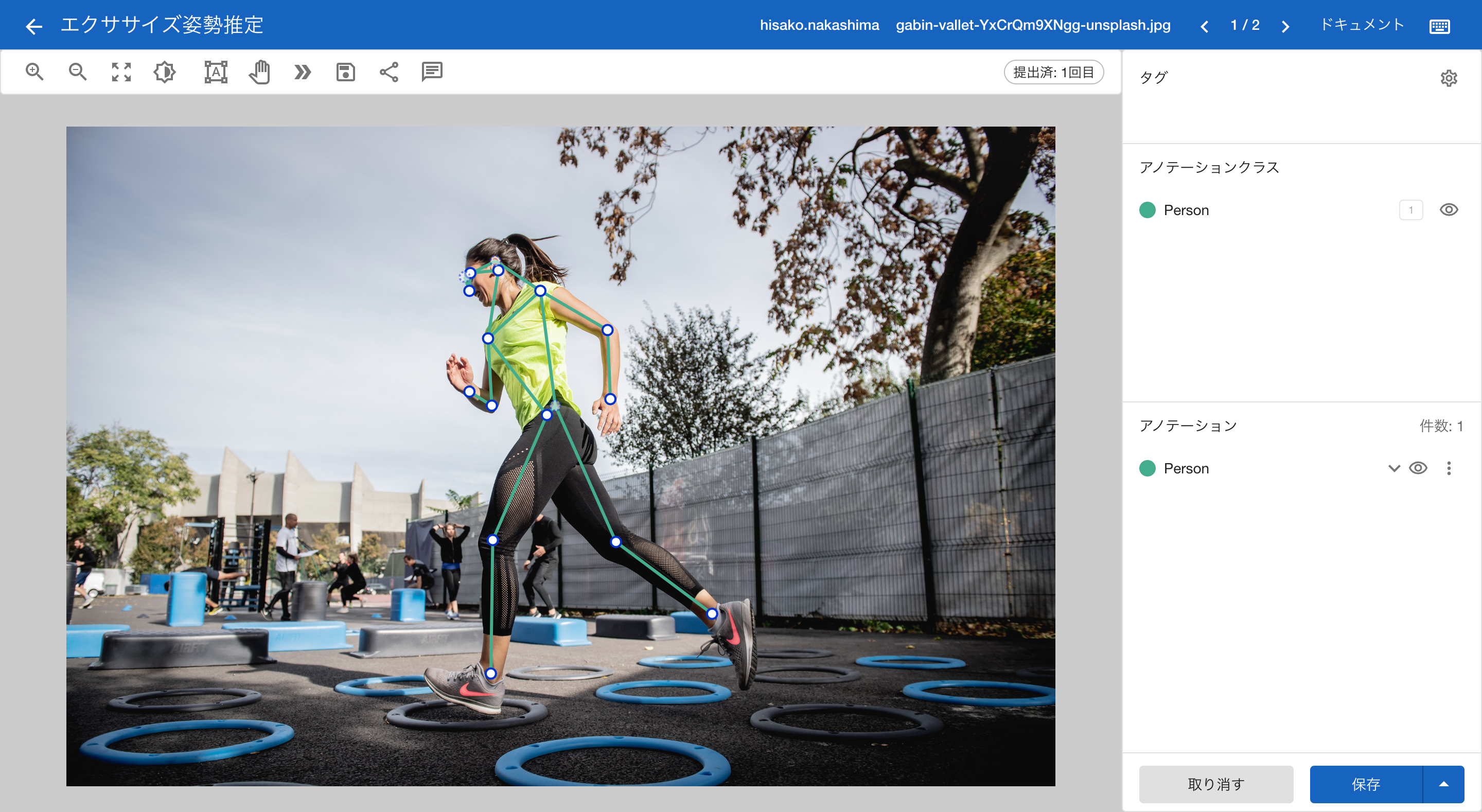Toggle Person class visibility eye icon

1448,210
